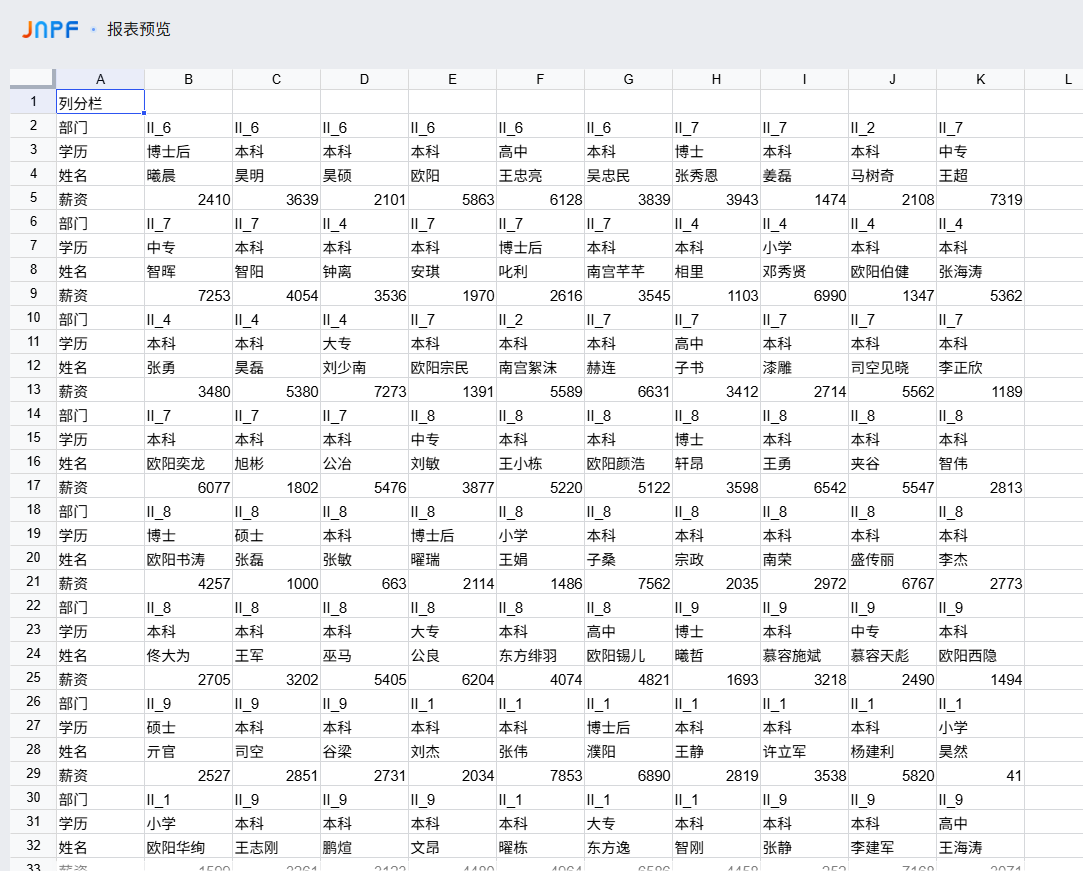Click the cell with name 邓秀贤
The height and width of the screenshot is (871, 1083).
point(805,271)
